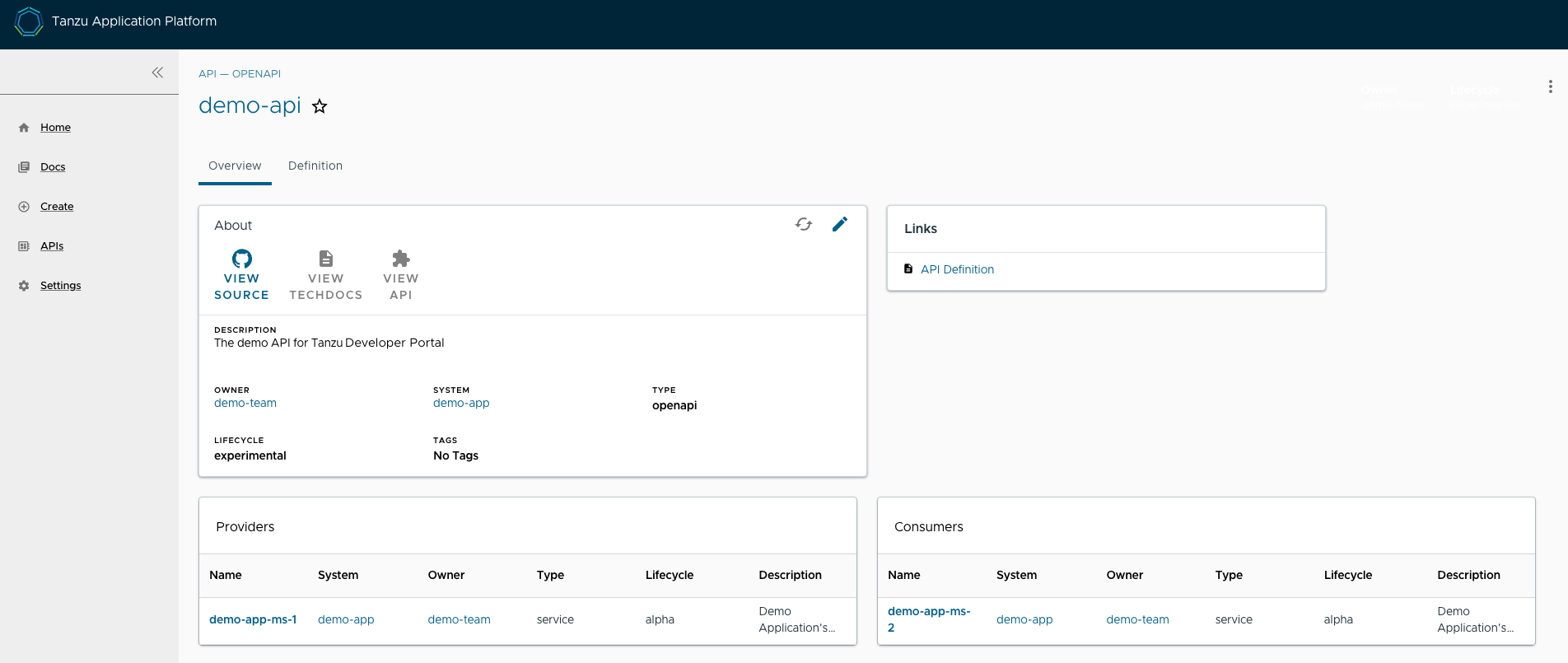
Task: Click Description column header in Consumers table
Action: (x=1468, y=575)
